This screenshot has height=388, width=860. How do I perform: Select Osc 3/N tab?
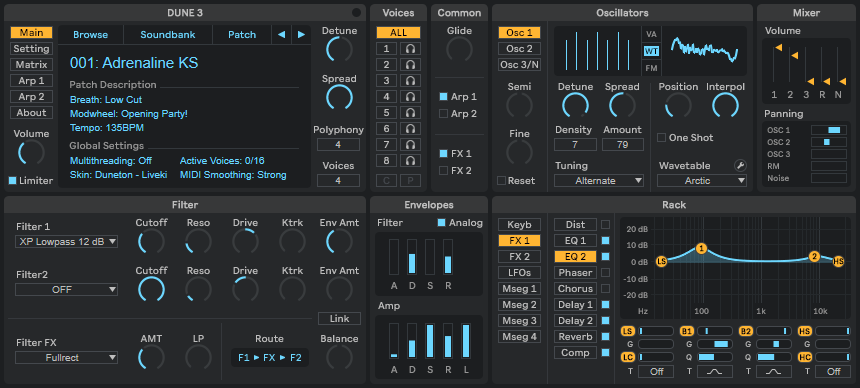519,65
